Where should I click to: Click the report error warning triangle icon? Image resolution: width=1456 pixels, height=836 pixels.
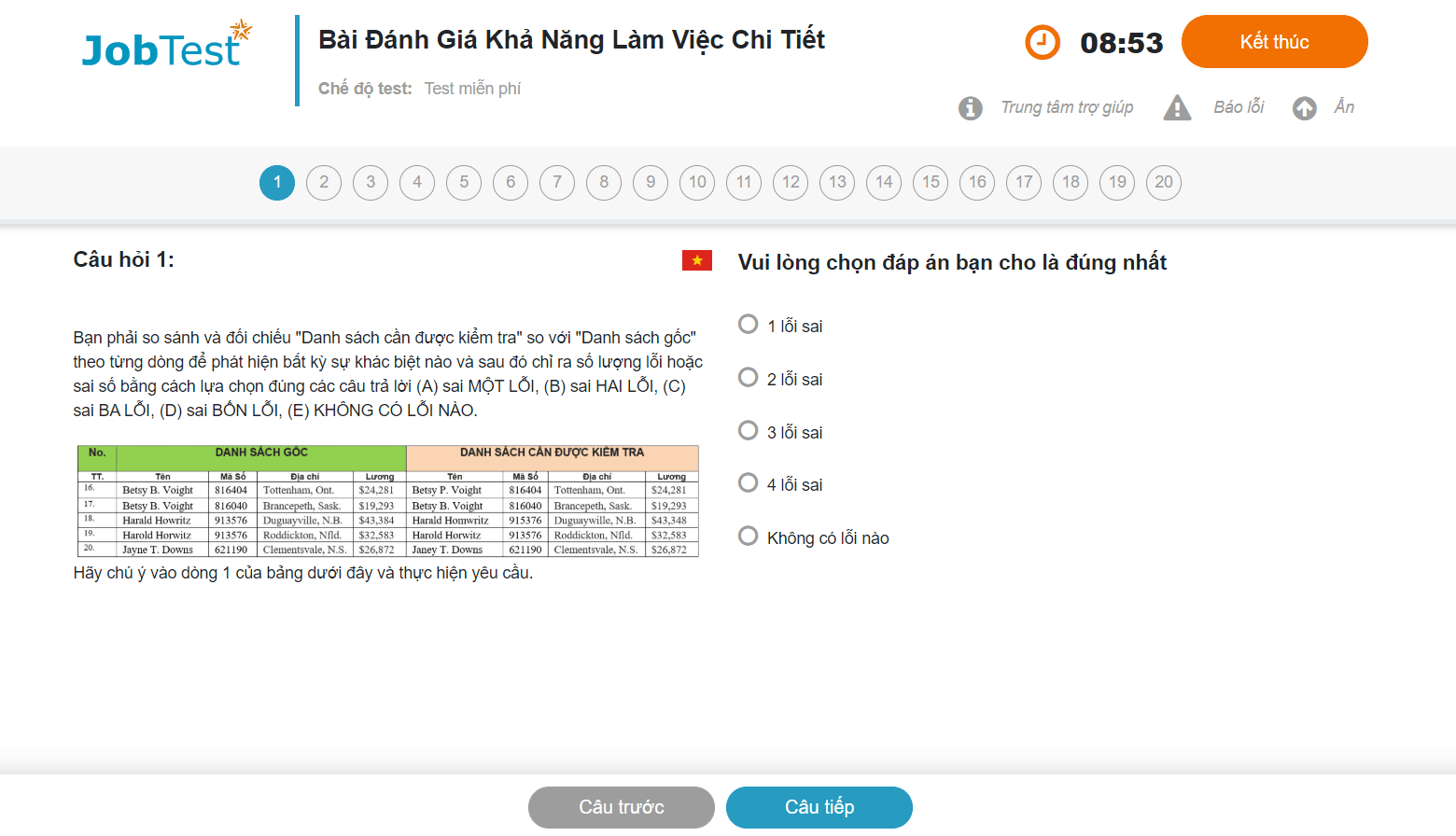pos(1177,108)
